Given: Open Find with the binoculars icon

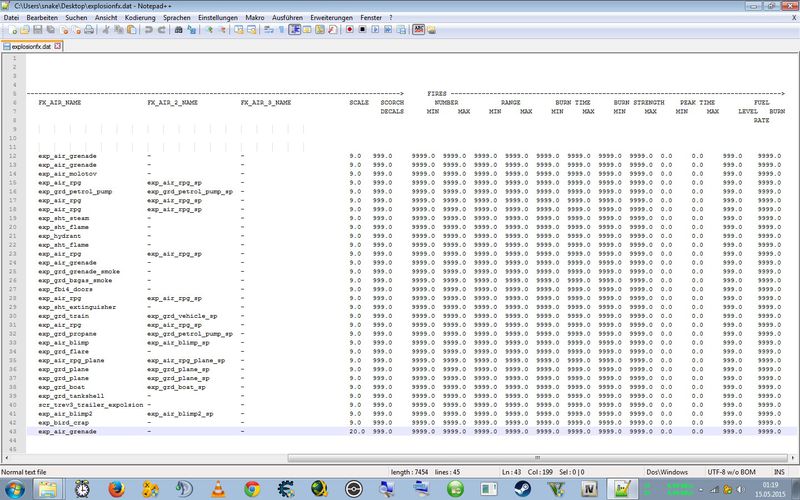Looking at the screenshot, I should tap(178, 30).
